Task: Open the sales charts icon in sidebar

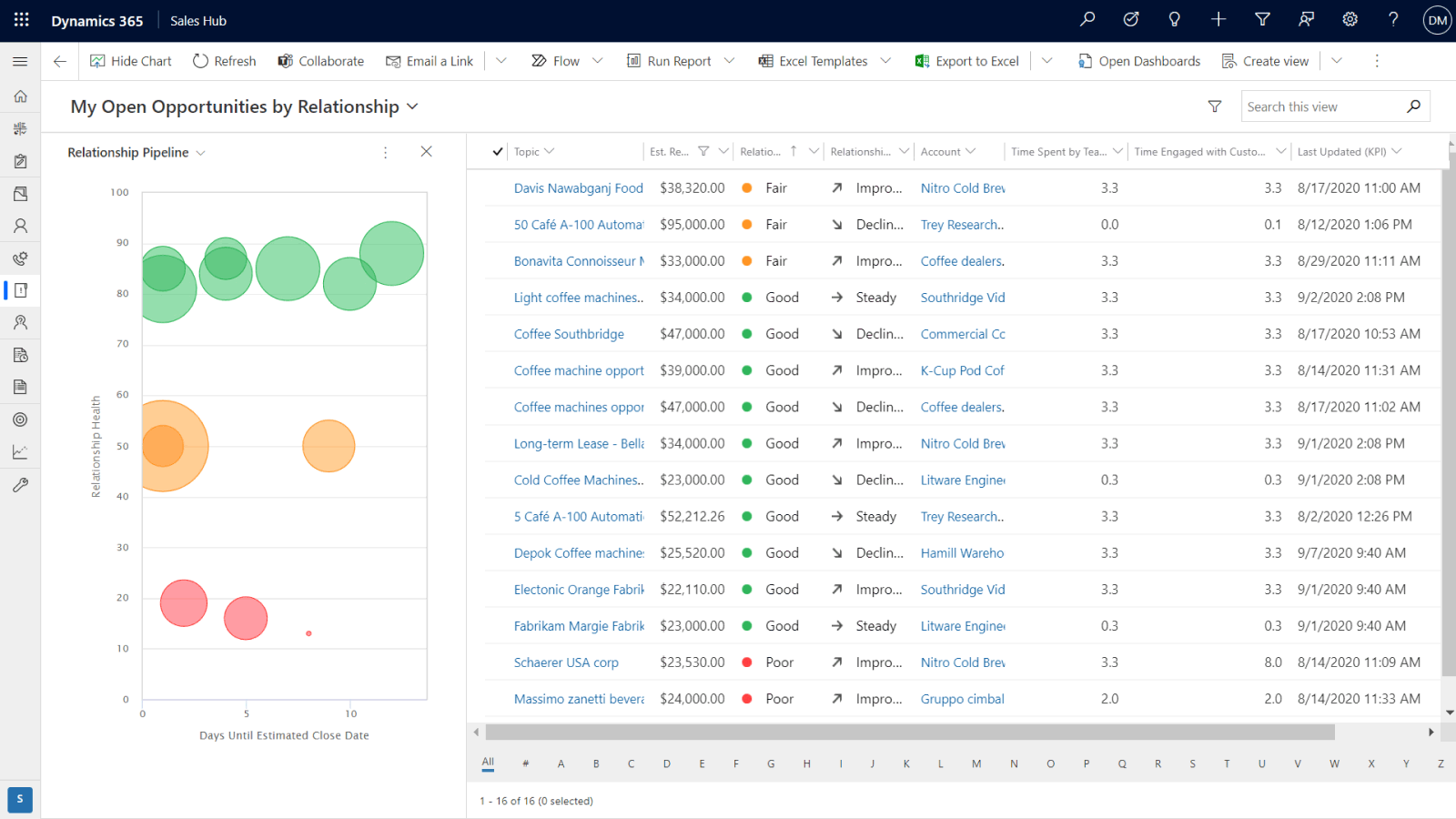Action: click(20, 451)
